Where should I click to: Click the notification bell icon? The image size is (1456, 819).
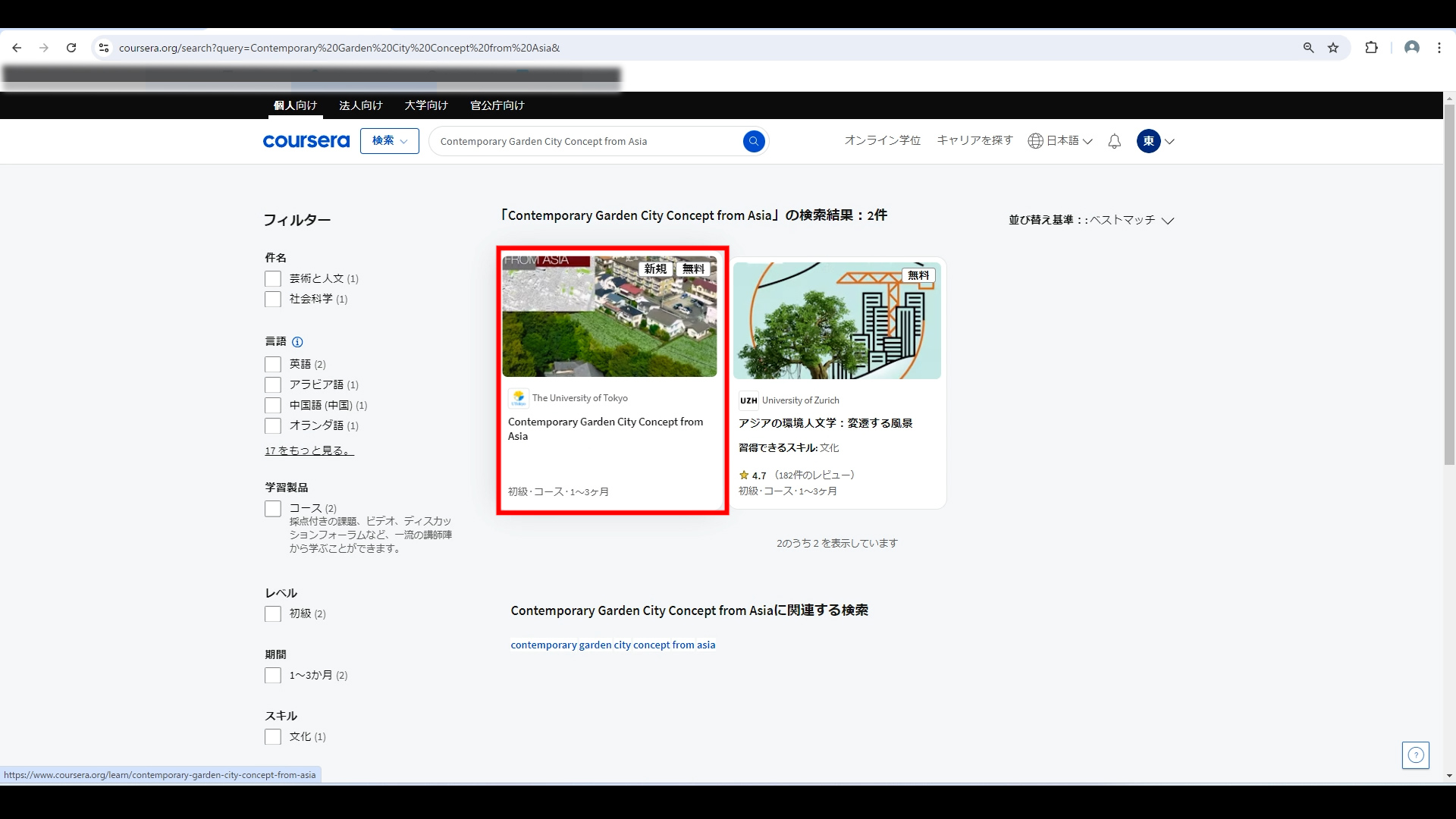coord(1115,141)
